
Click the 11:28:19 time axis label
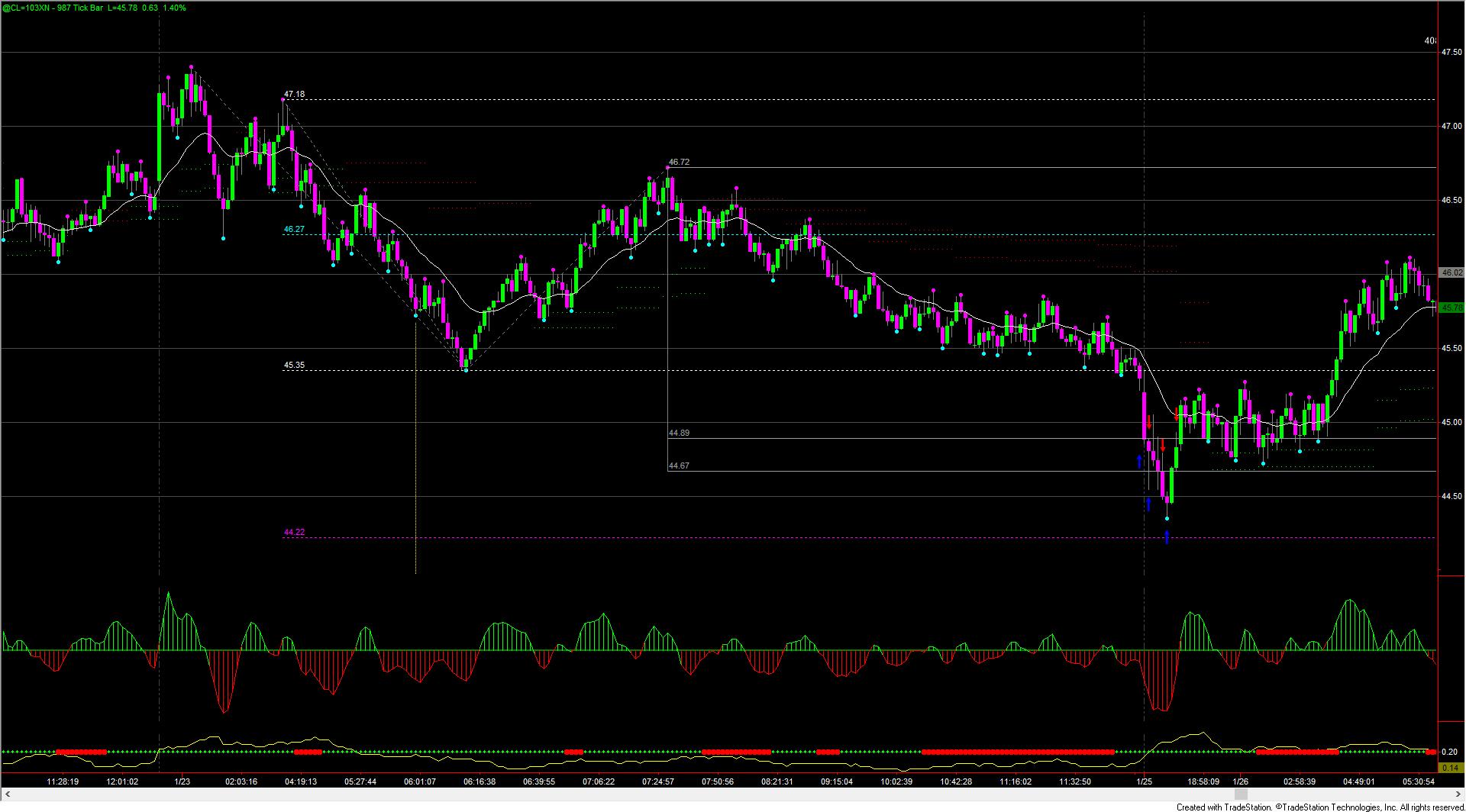63,781
